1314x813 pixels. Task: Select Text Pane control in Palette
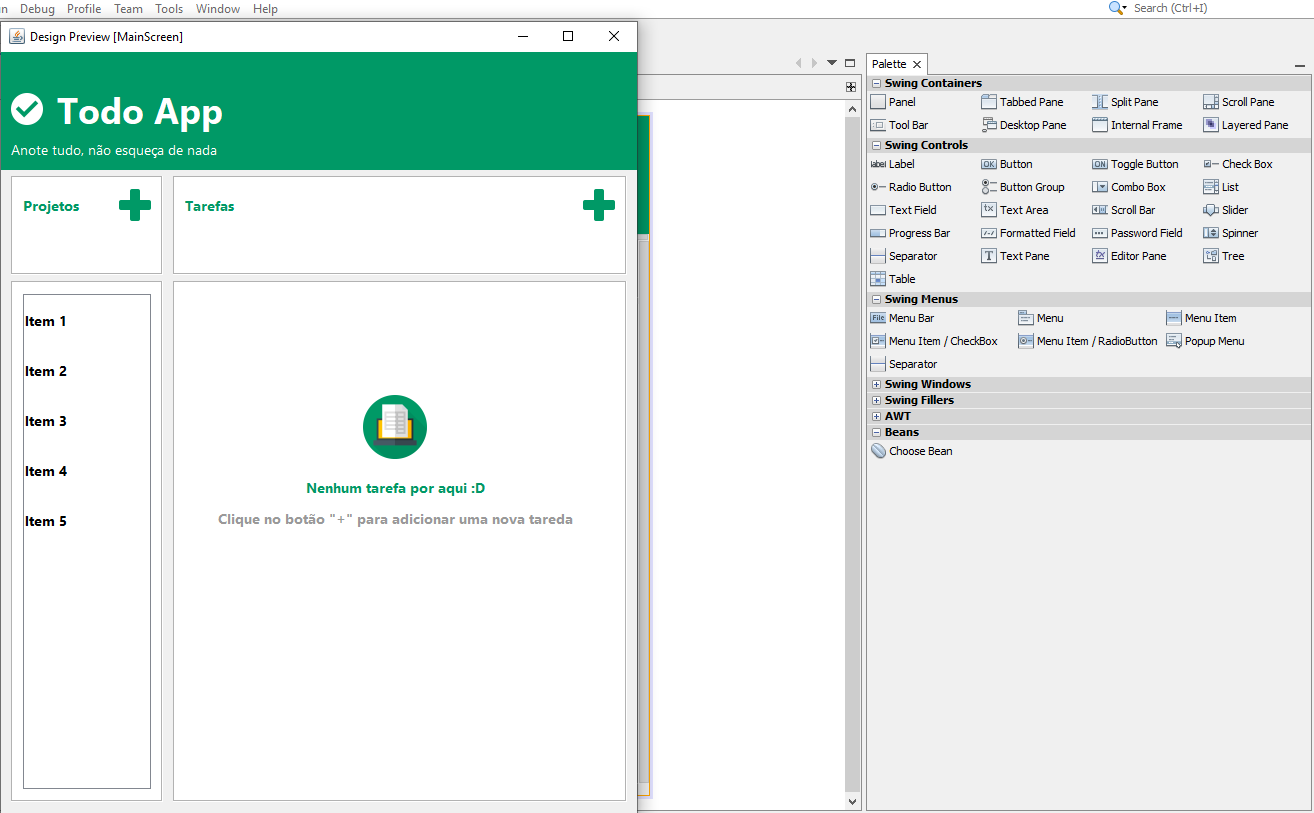(1015, 256)
